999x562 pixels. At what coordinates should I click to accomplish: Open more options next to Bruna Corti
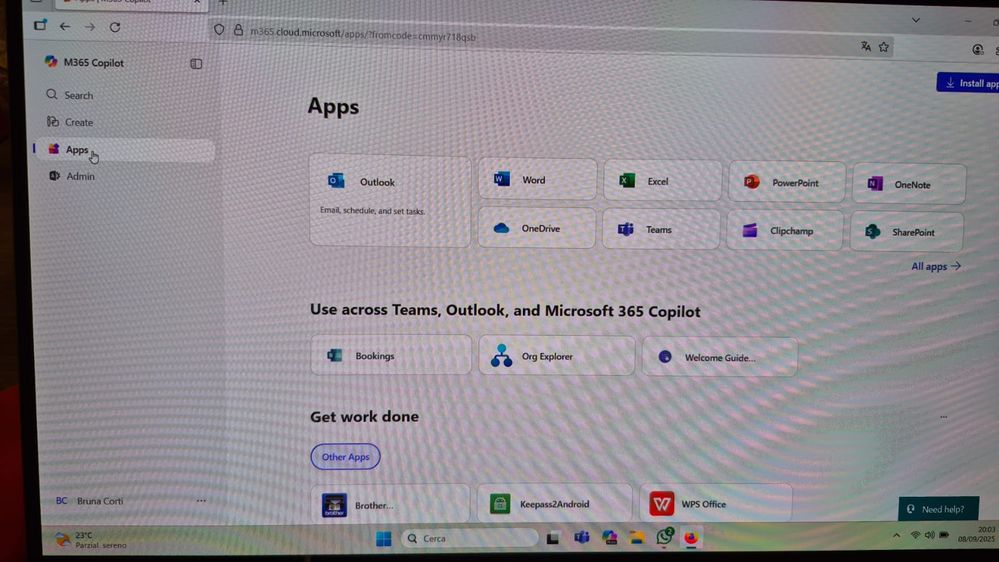pyautogui.click(x=201, y=501)
